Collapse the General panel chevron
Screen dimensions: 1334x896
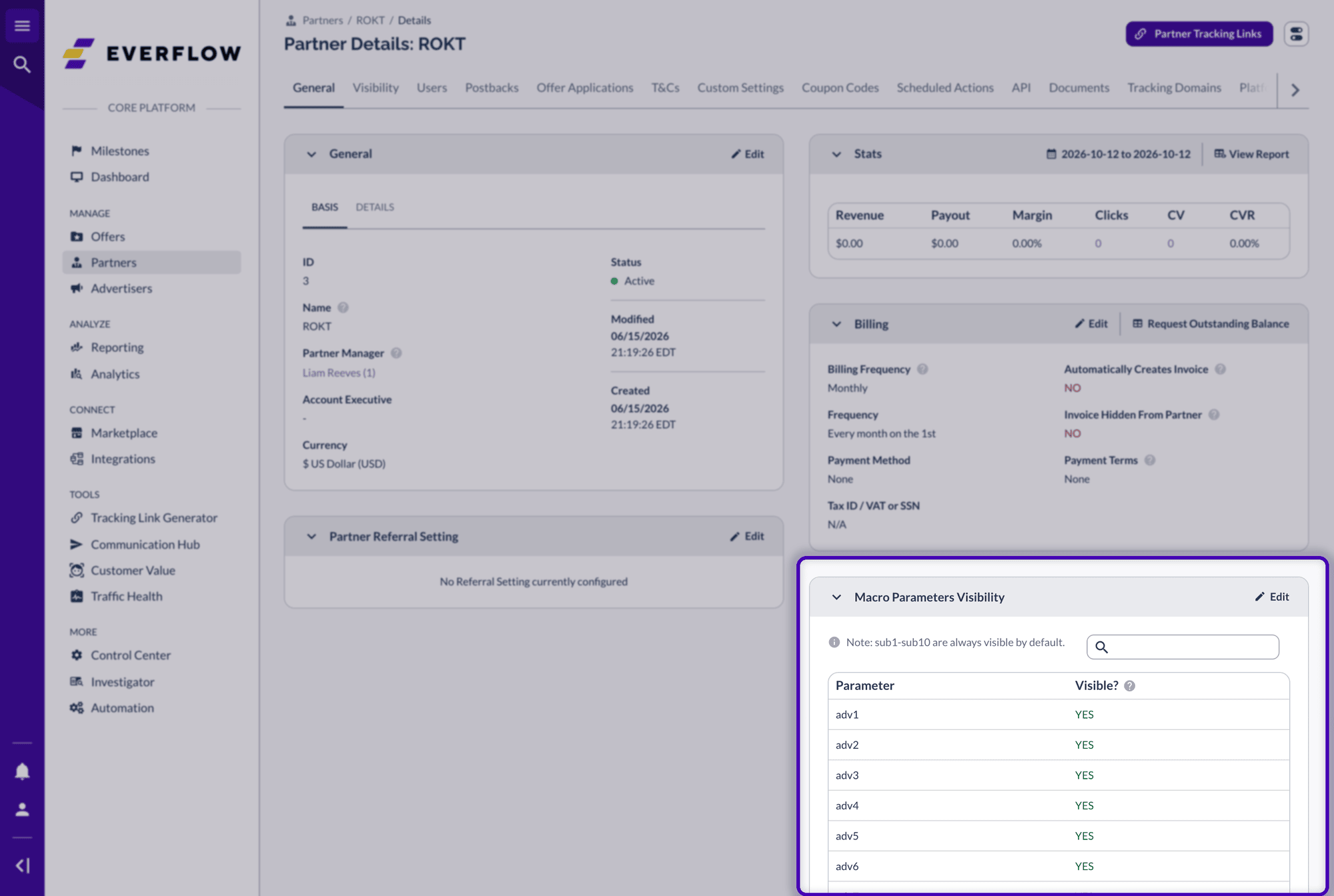click(x=311, y=155)
